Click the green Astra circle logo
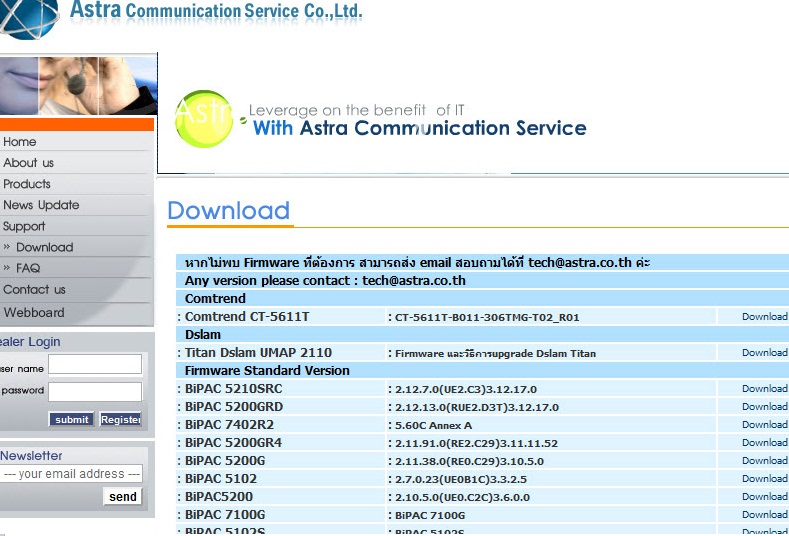 204,119
